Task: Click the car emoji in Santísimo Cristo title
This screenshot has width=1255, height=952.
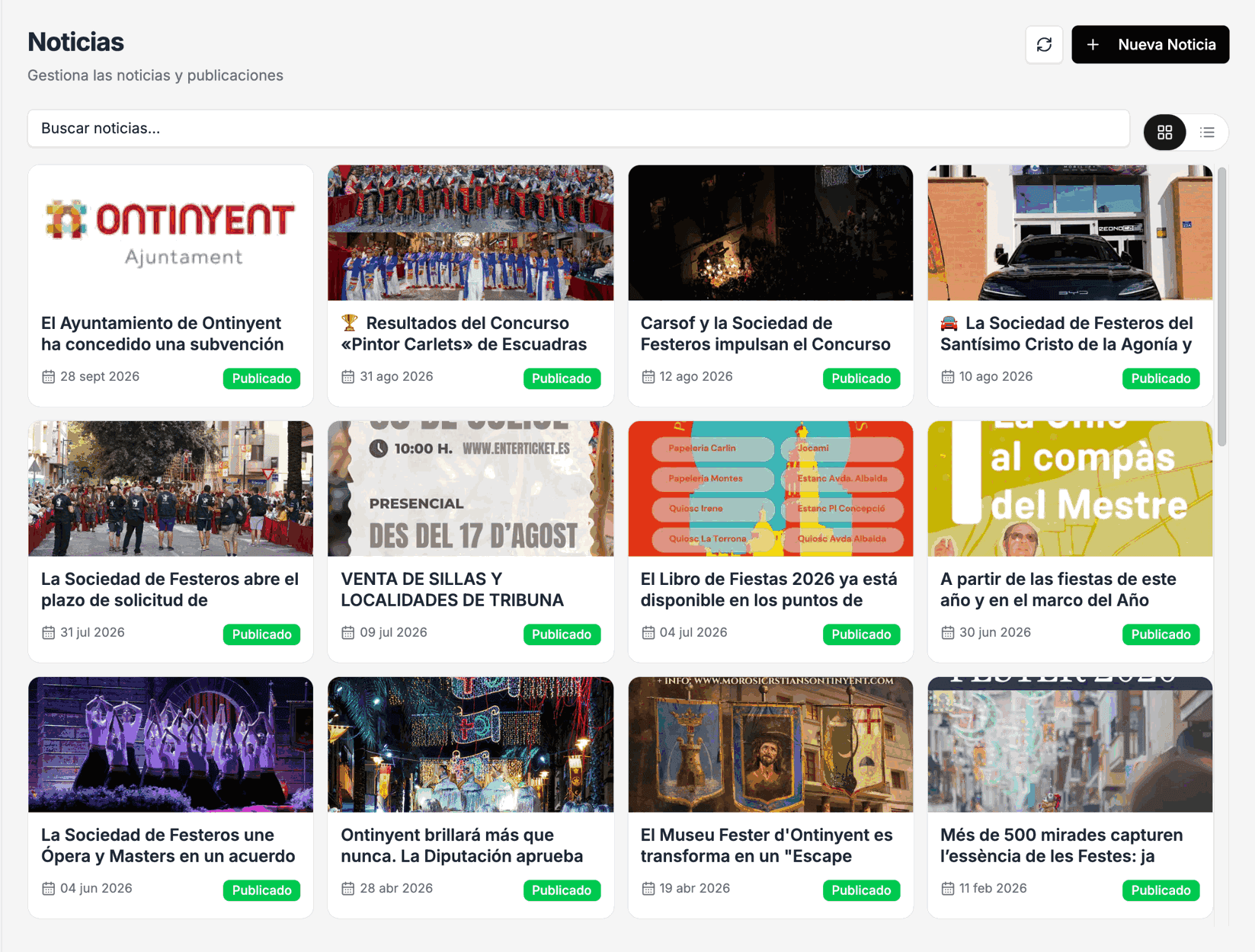Action: pyautogui.click(x=949, y=323)
